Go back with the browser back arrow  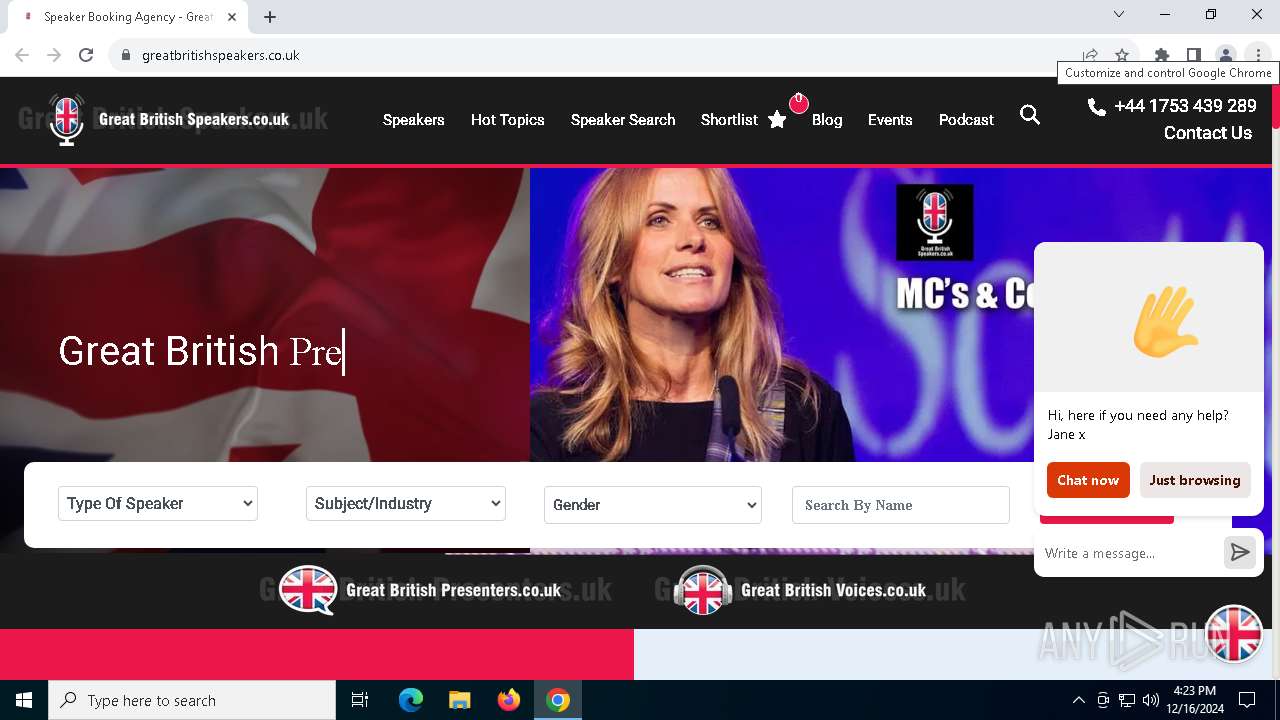pyautogui.click(x=22, y=55)
